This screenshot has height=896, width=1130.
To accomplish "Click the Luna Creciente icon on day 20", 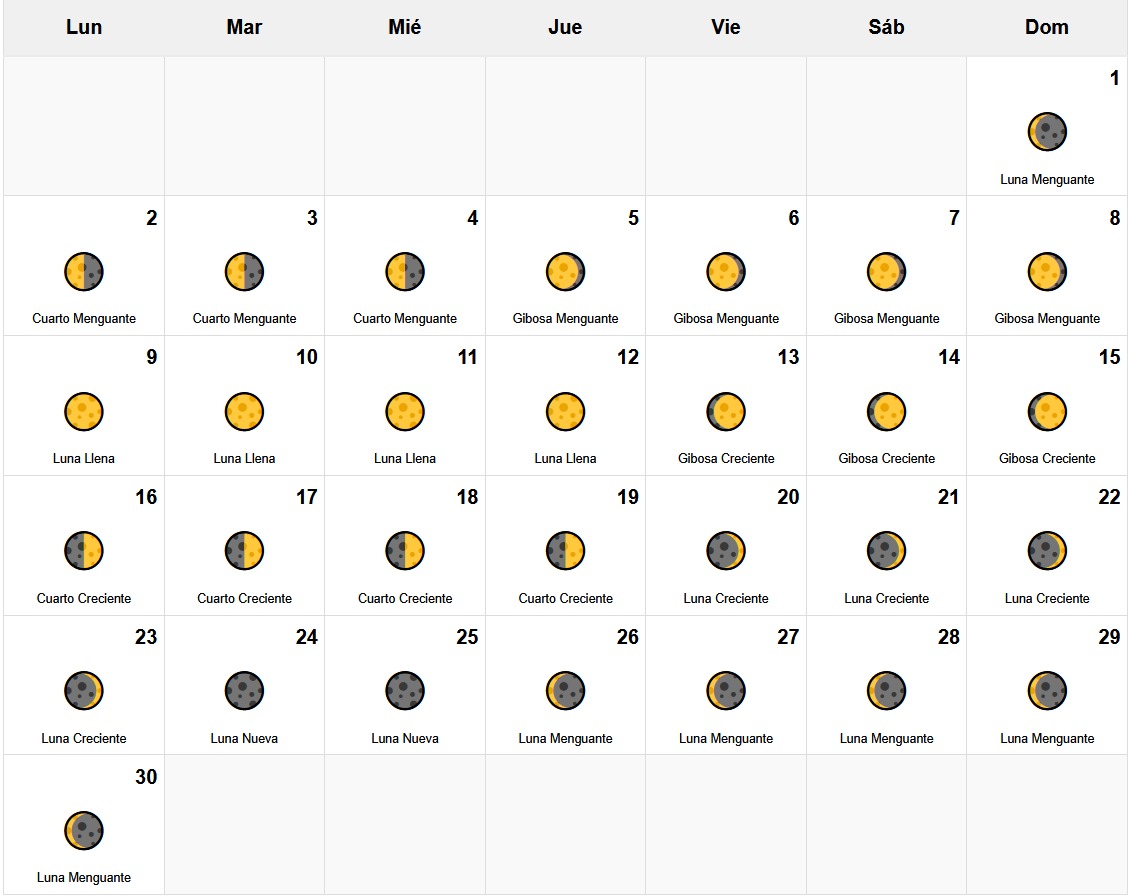I will 726,551.
